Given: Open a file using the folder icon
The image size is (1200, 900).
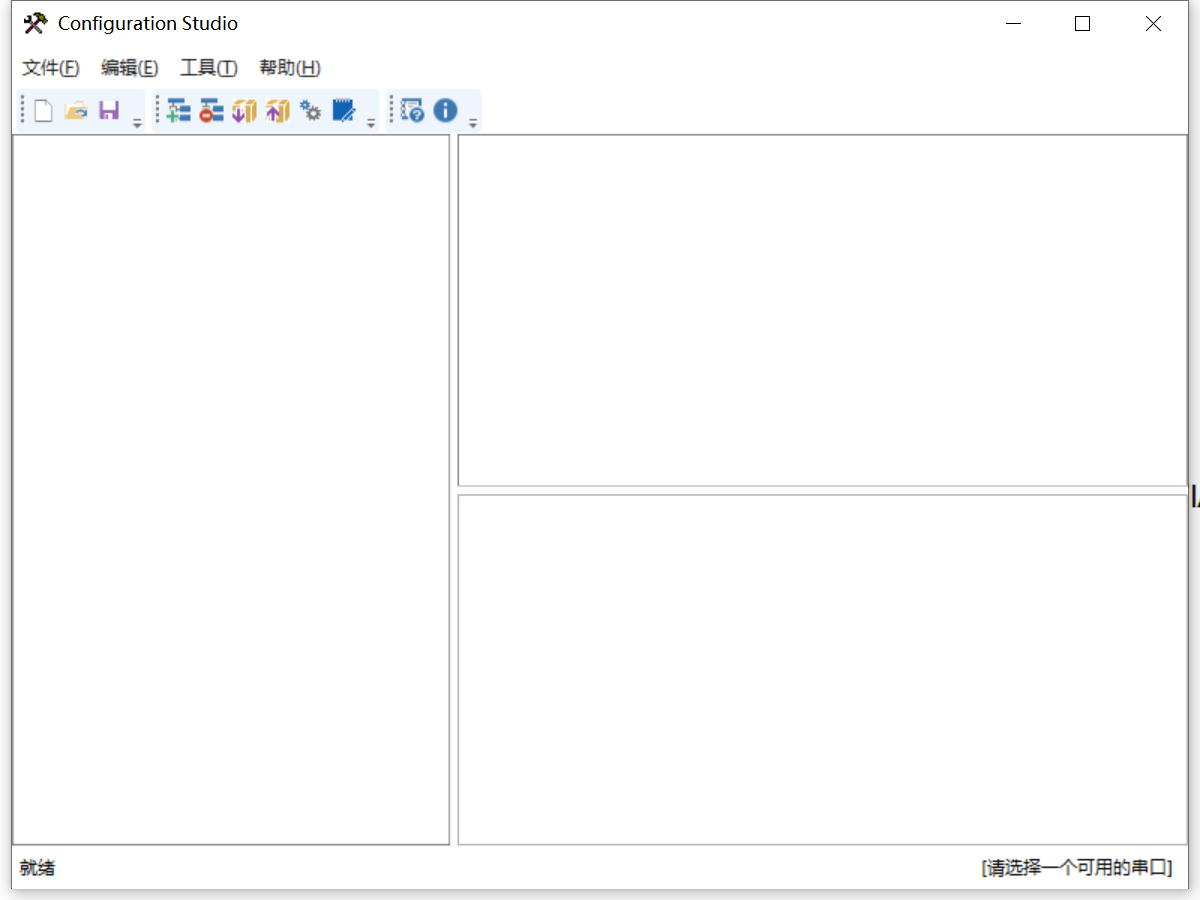Looking at the screenshot, I should point(76,111).
